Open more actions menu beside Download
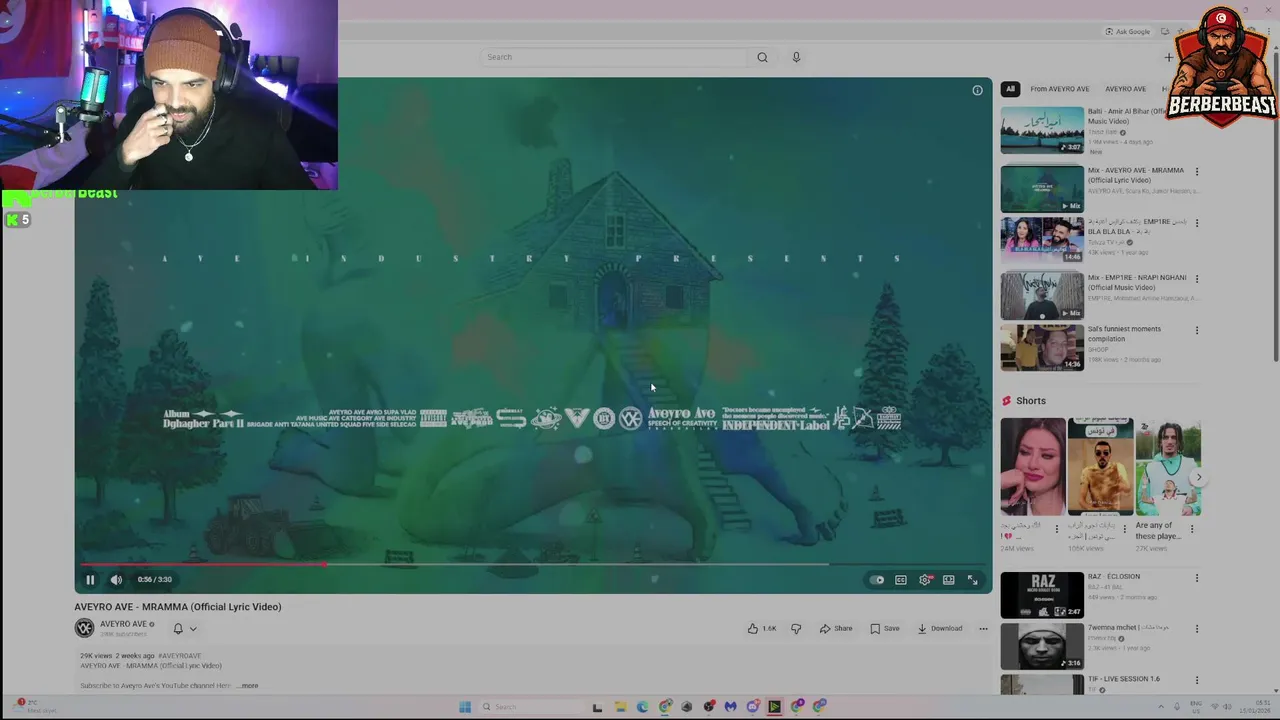This screenshot has width=1280, height=720. 983,629
